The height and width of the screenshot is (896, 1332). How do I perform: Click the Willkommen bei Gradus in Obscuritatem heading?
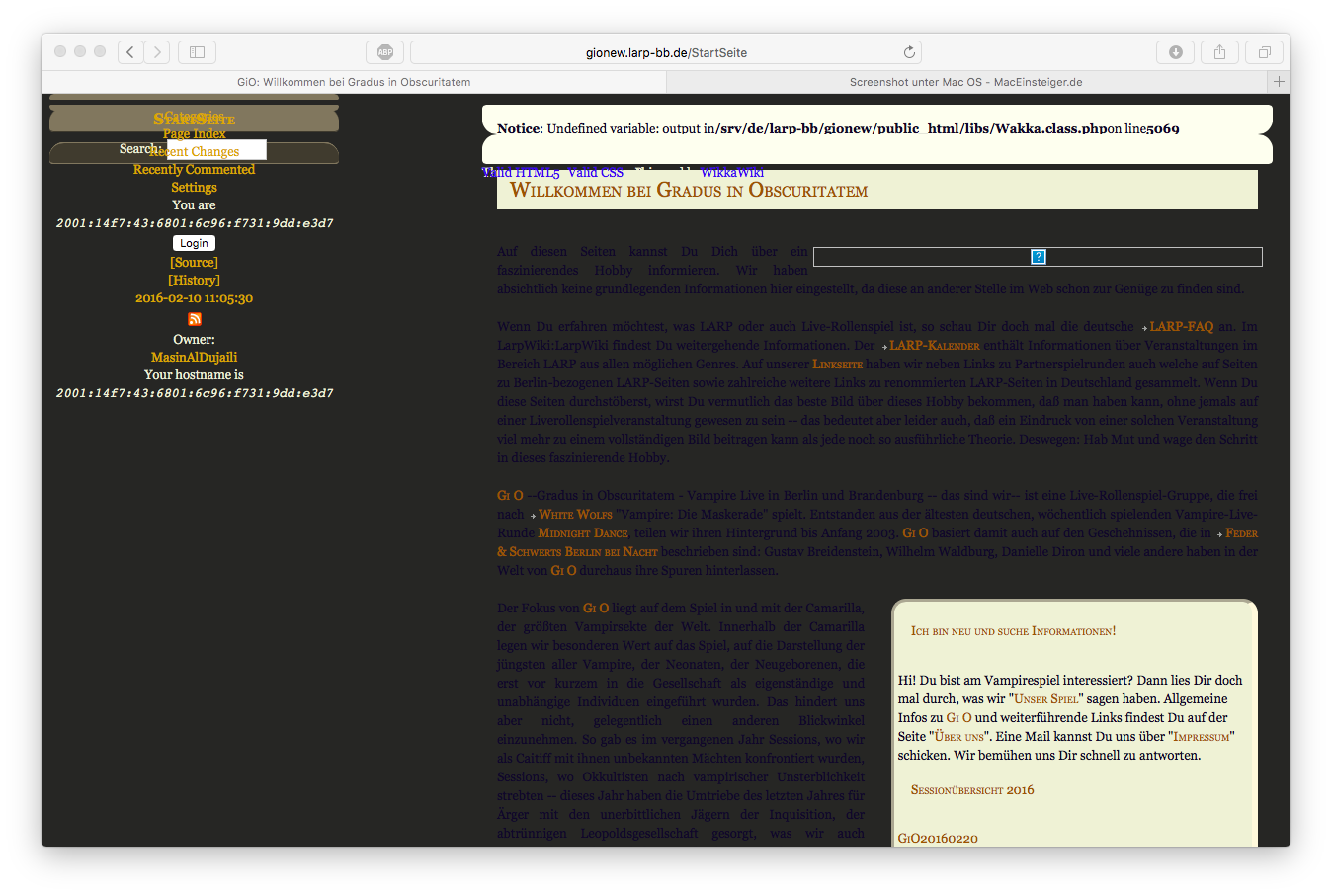tap(689, 190)
